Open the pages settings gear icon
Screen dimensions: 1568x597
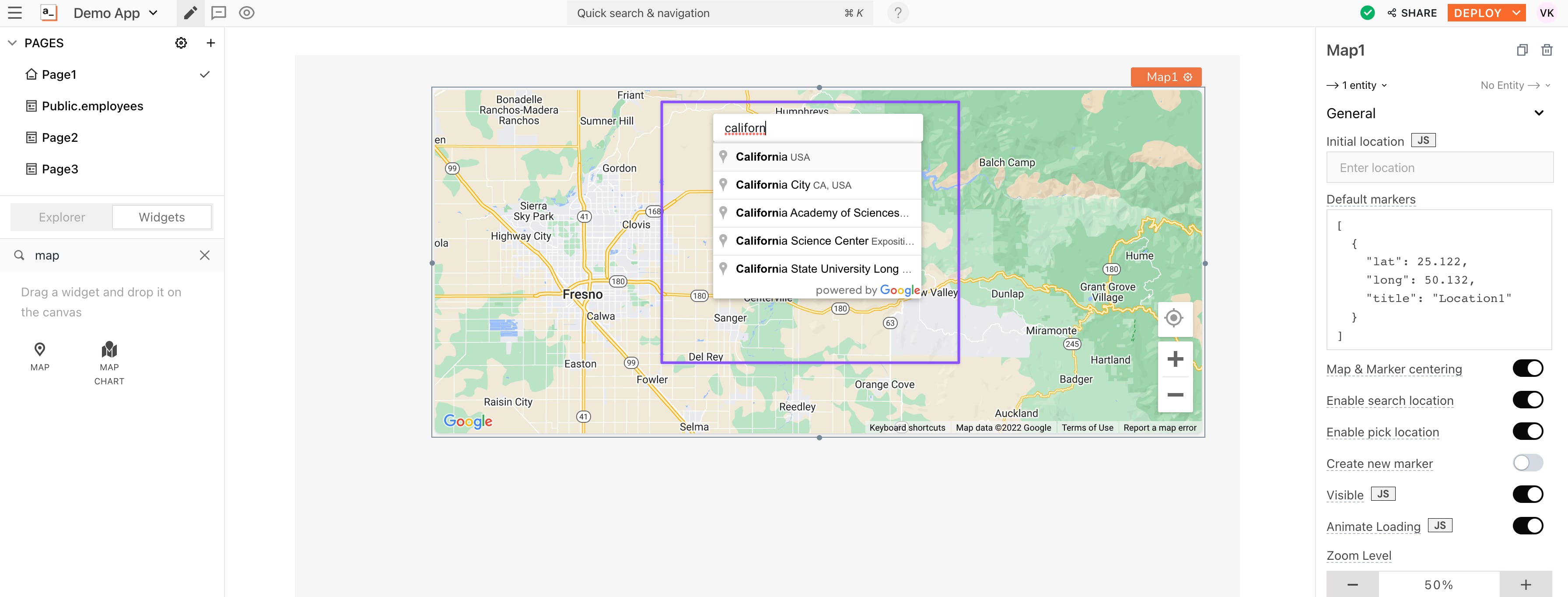(181, 43)
